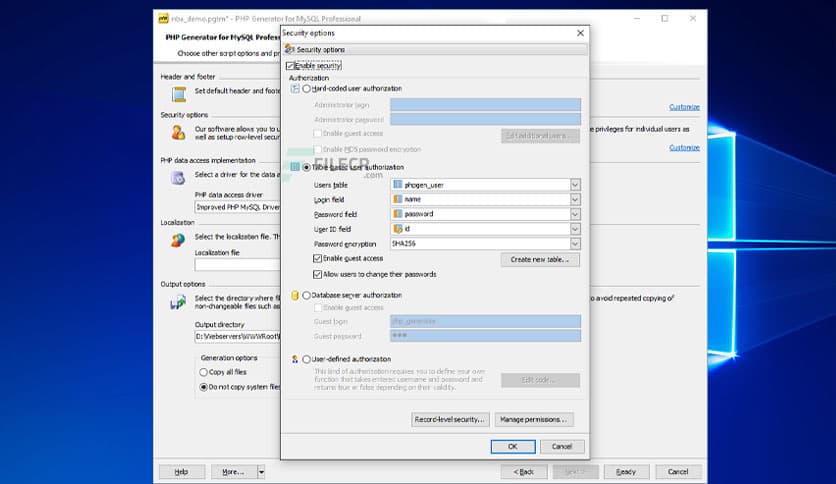Open the Login field dropdown
Image resolution: width=836 pixels, height=484 pixels.
coord(575,199)
